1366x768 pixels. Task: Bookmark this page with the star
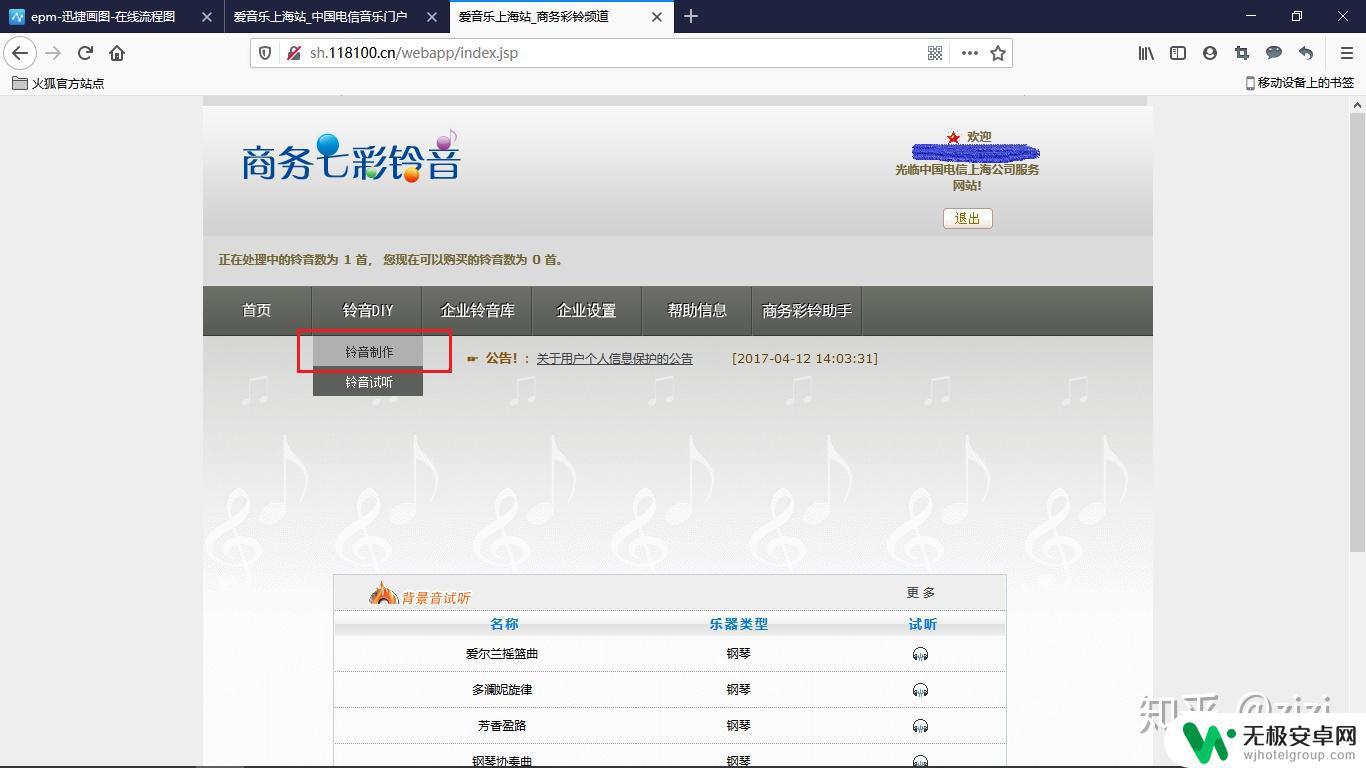[x=997, y=53]
